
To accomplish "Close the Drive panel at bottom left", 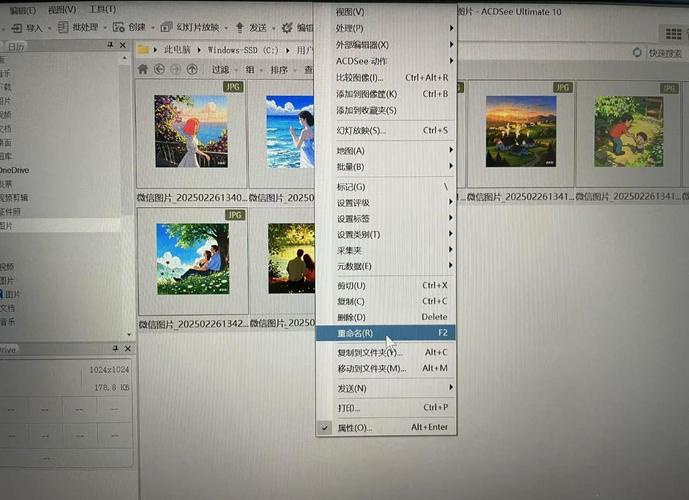I will pyautogui.click(x=127, y=348).
